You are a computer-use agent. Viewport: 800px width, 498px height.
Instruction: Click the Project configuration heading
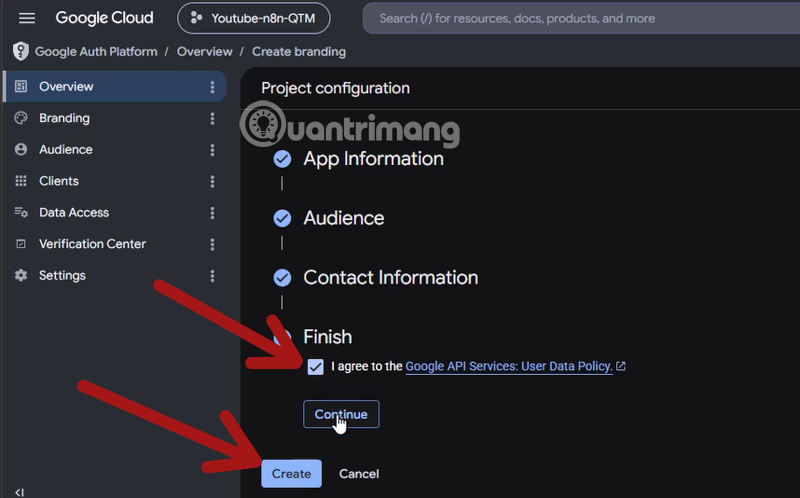tap(335, 88)
